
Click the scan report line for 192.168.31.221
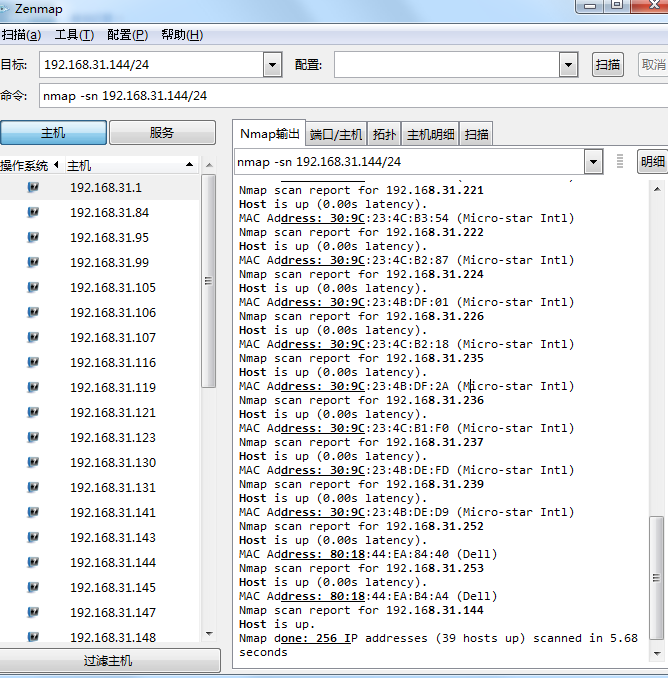[x=361, y=190]
